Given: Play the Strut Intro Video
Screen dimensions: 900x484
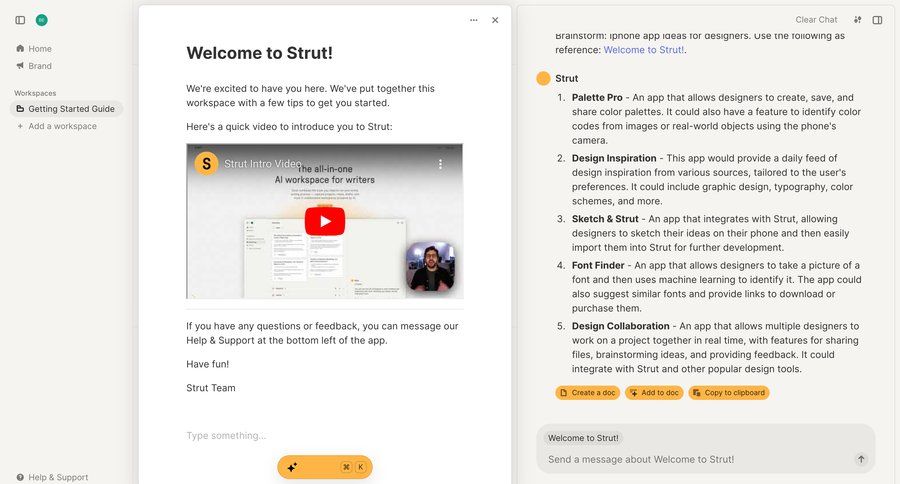Looking at the screenshot, I should coord(324,221).
